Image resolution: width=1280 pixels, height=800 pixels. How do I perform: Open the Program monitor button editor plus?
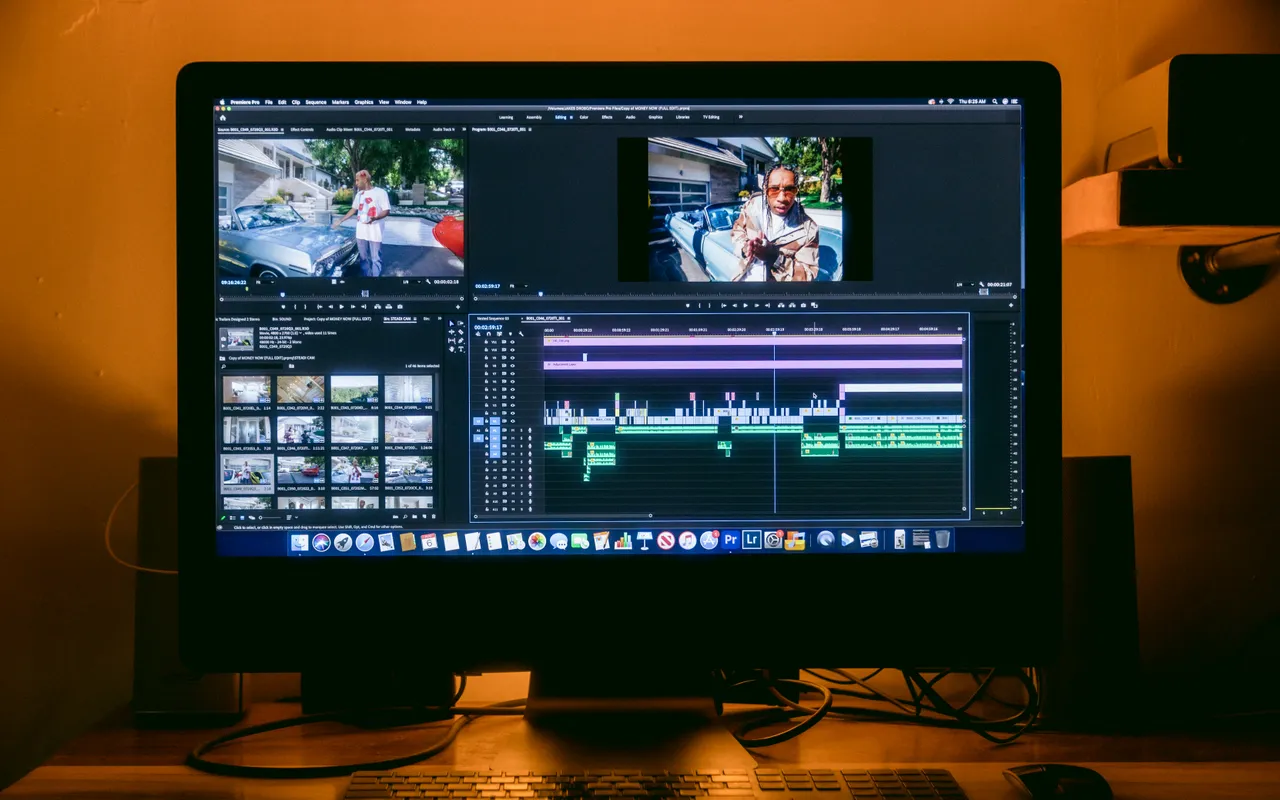(1011, 305)
